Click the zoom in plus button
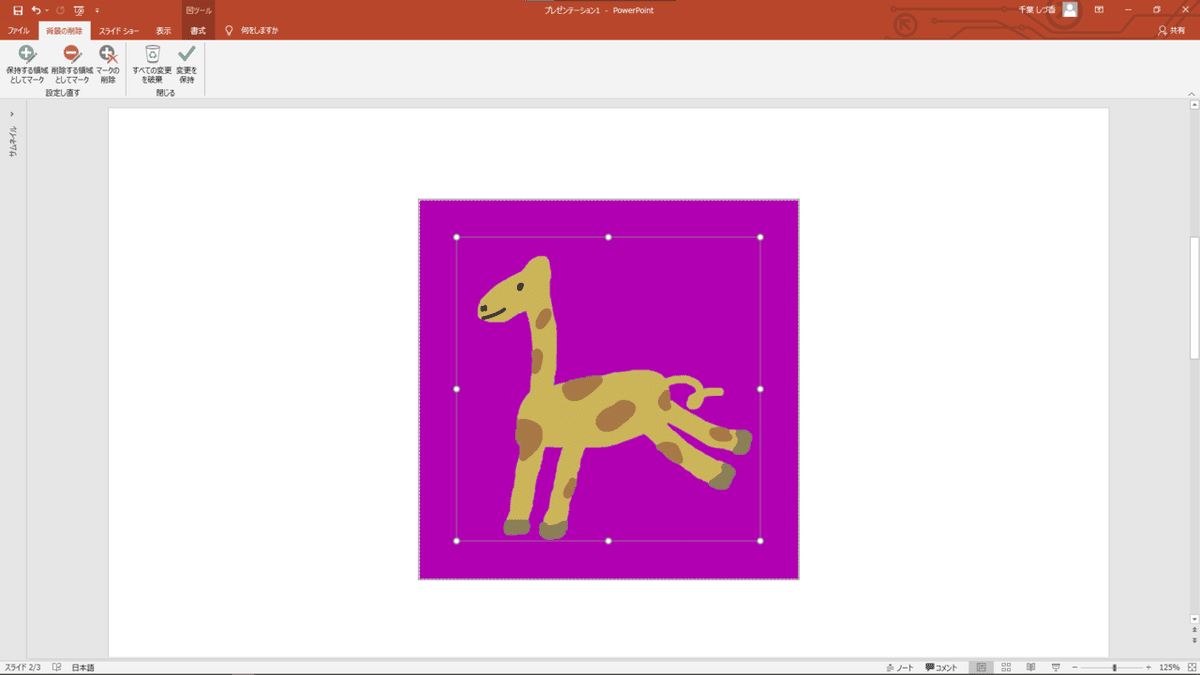Viewport: 1200px width, 675px height. click(1148, 667)
